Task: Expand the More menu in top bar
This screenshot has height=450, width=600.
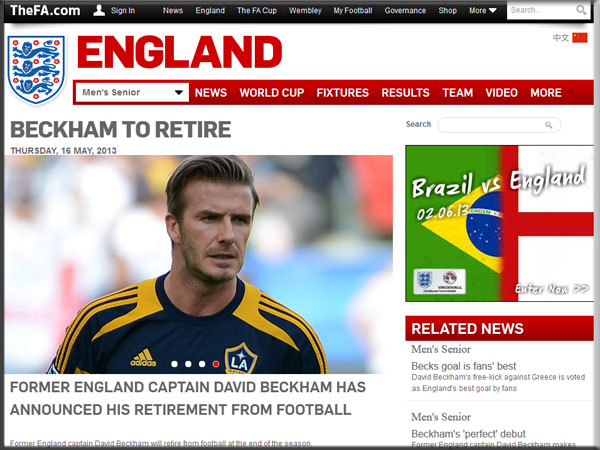Action: coord(483,11)
